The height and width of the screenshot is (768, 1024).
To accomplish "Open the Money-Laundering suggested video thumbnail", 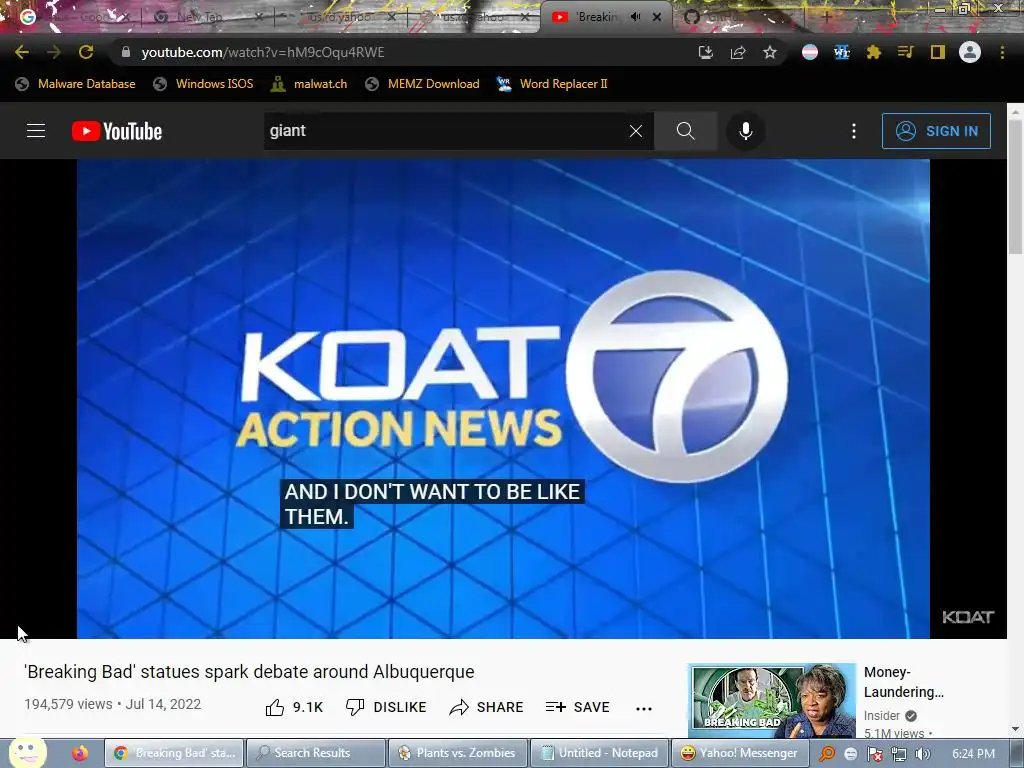I will (773, 701).
